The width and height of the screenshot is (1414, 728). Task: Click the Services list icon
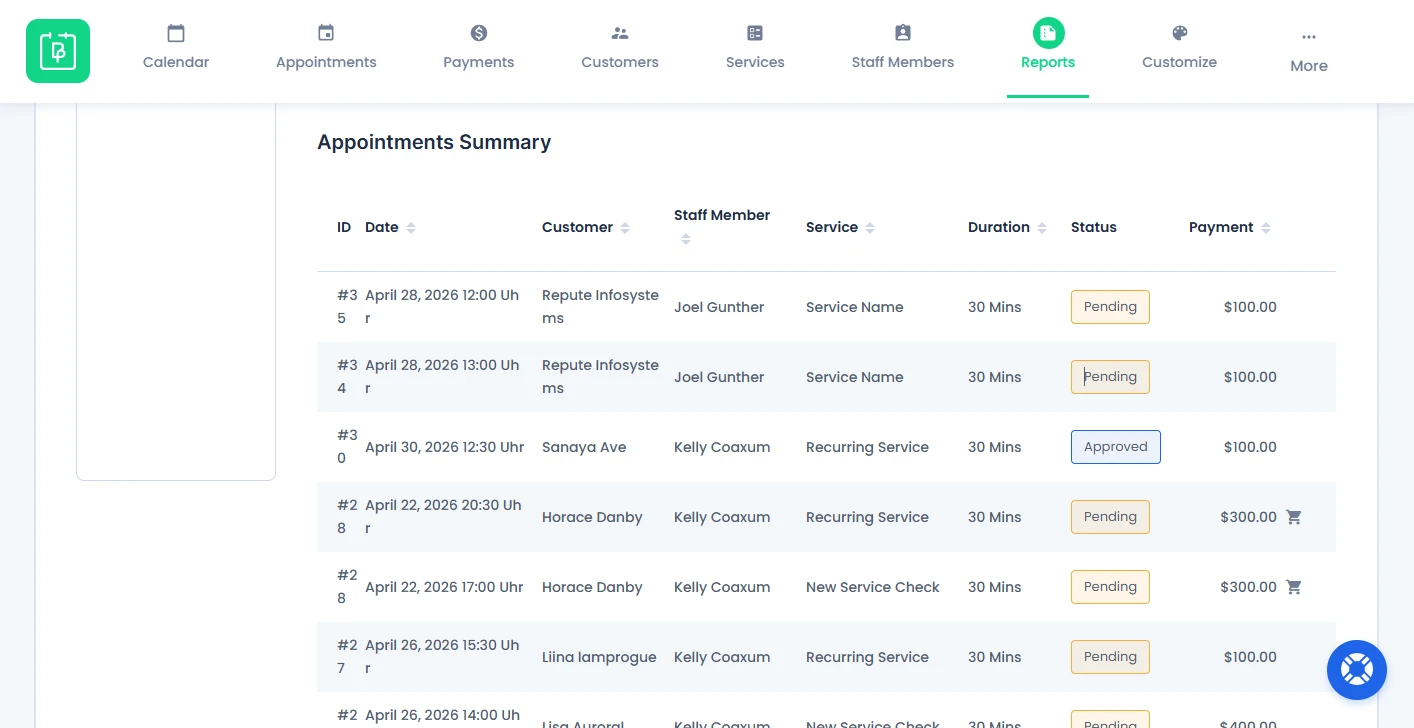[755, 33]
